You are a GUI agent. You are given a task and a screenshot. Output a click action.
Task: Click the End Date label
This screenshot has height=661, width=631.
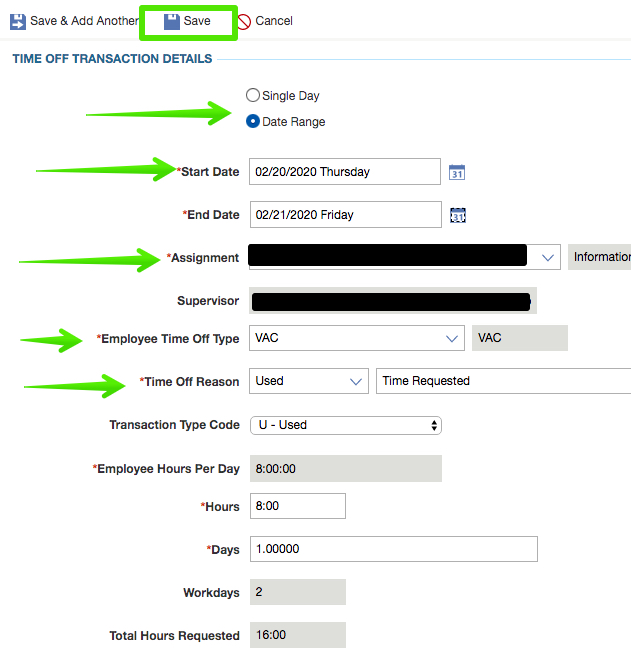point(211,215)
